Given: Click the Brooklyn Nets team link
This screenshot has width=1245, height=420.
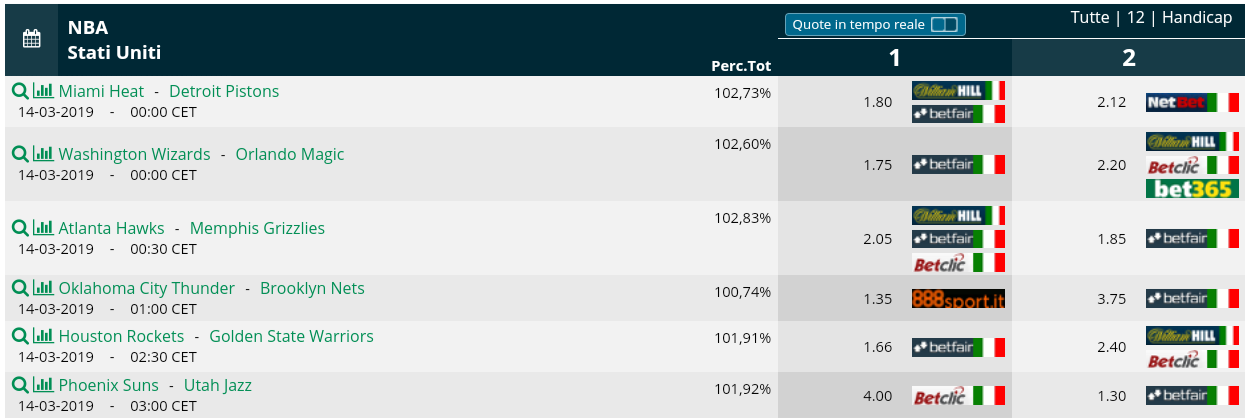Looking at the screenshot, I should coord(312,288).
